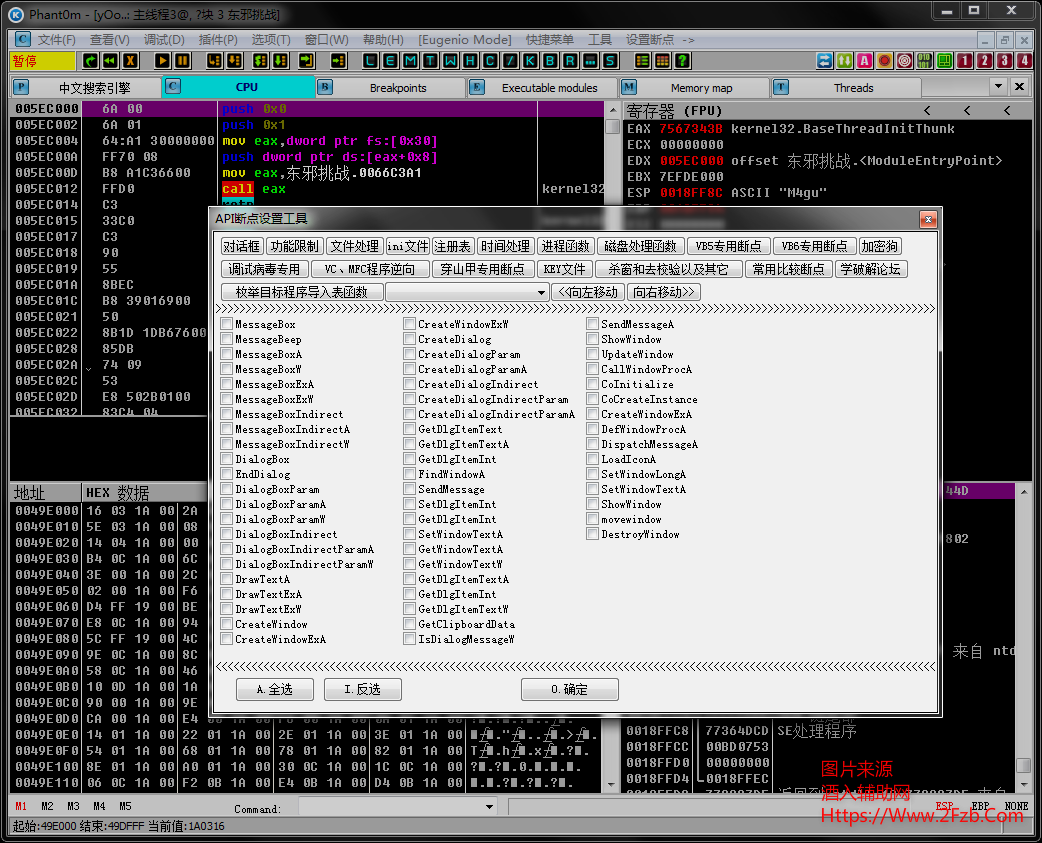
Task: Click the A.全选 select all button
Action: pyautogui.click(x=275, y=690)
